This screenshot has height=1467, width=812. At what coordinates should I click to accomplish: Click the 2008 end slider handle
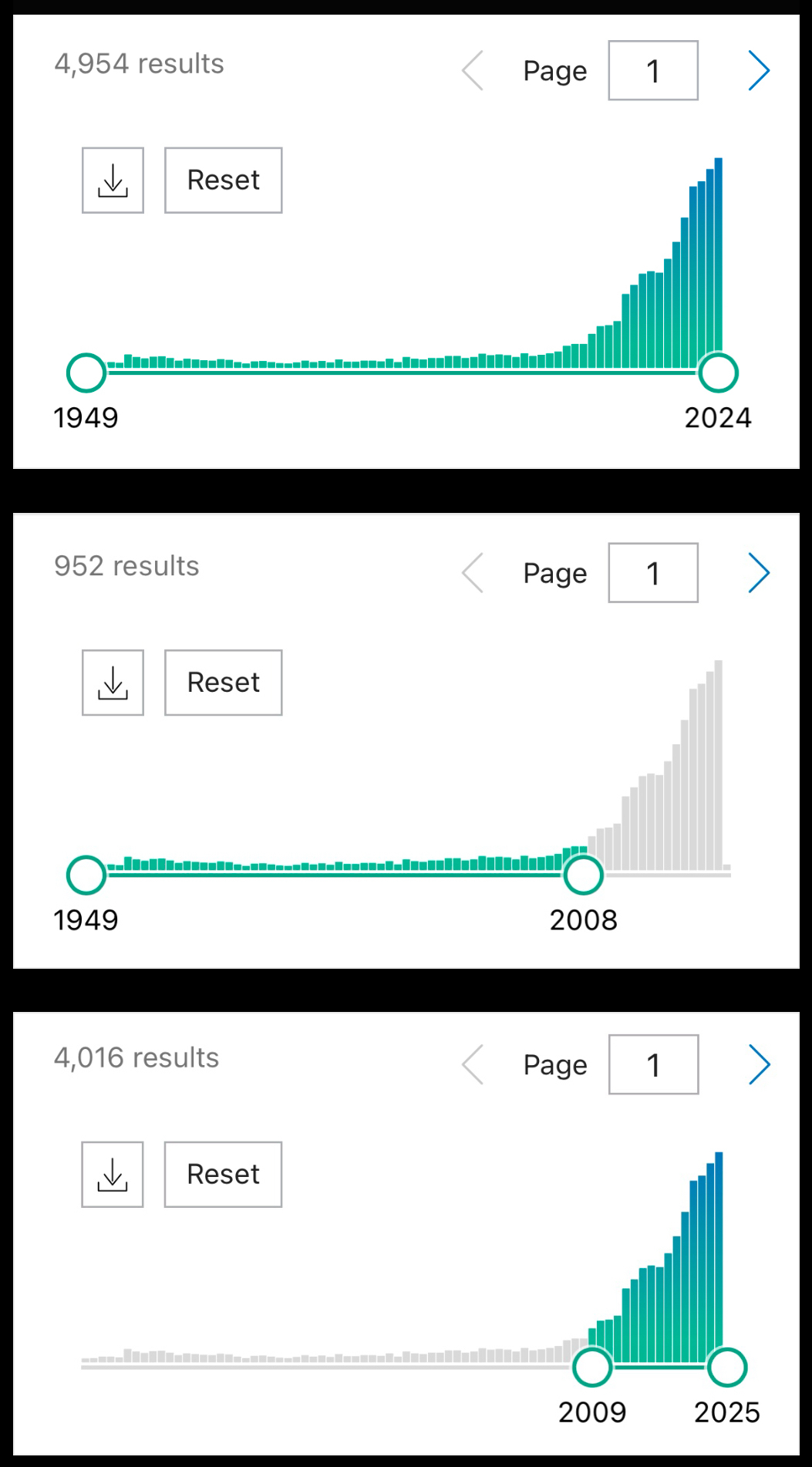tap(583, 875)
